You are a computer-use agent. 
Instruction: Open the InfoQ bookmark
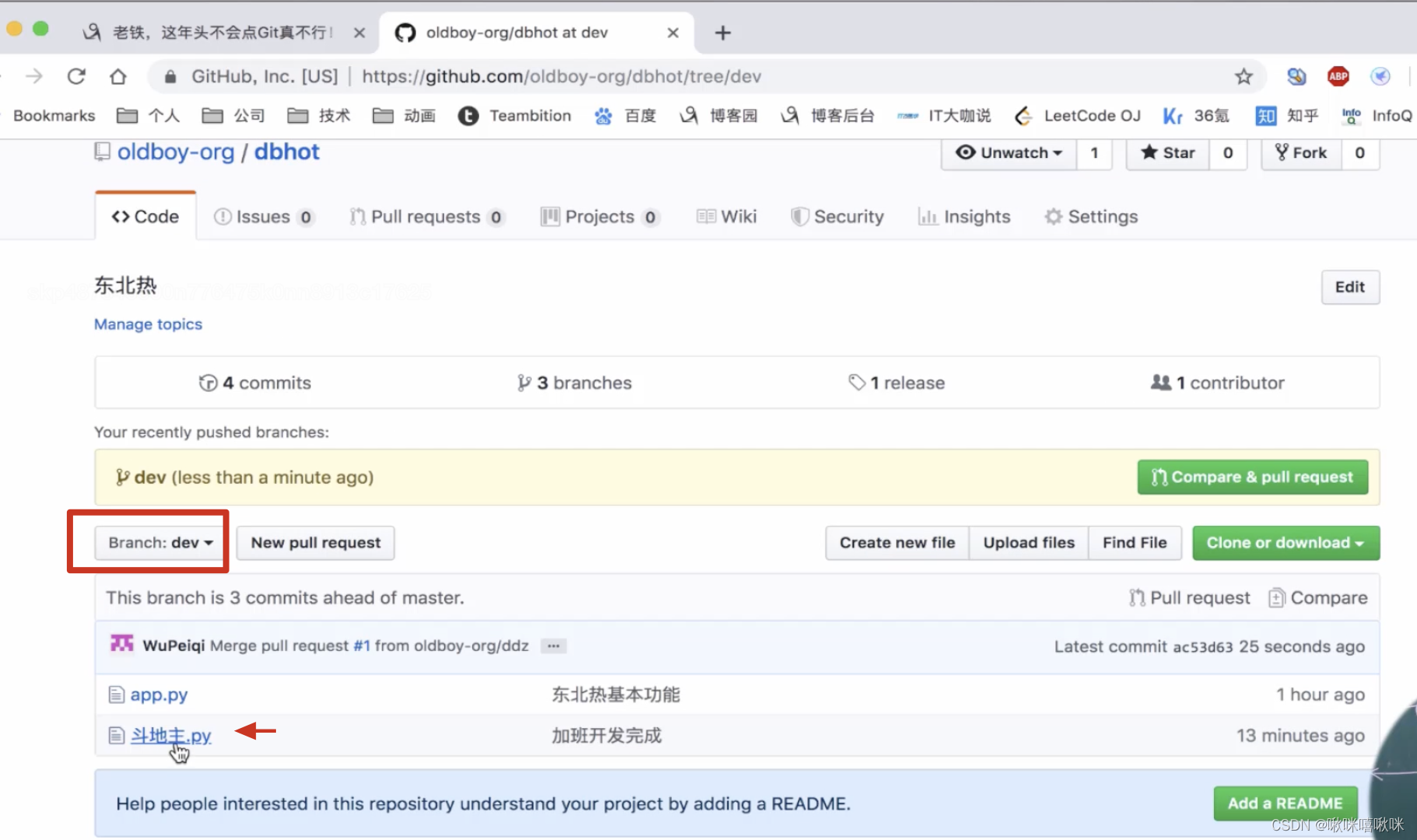pos(1377,116)
